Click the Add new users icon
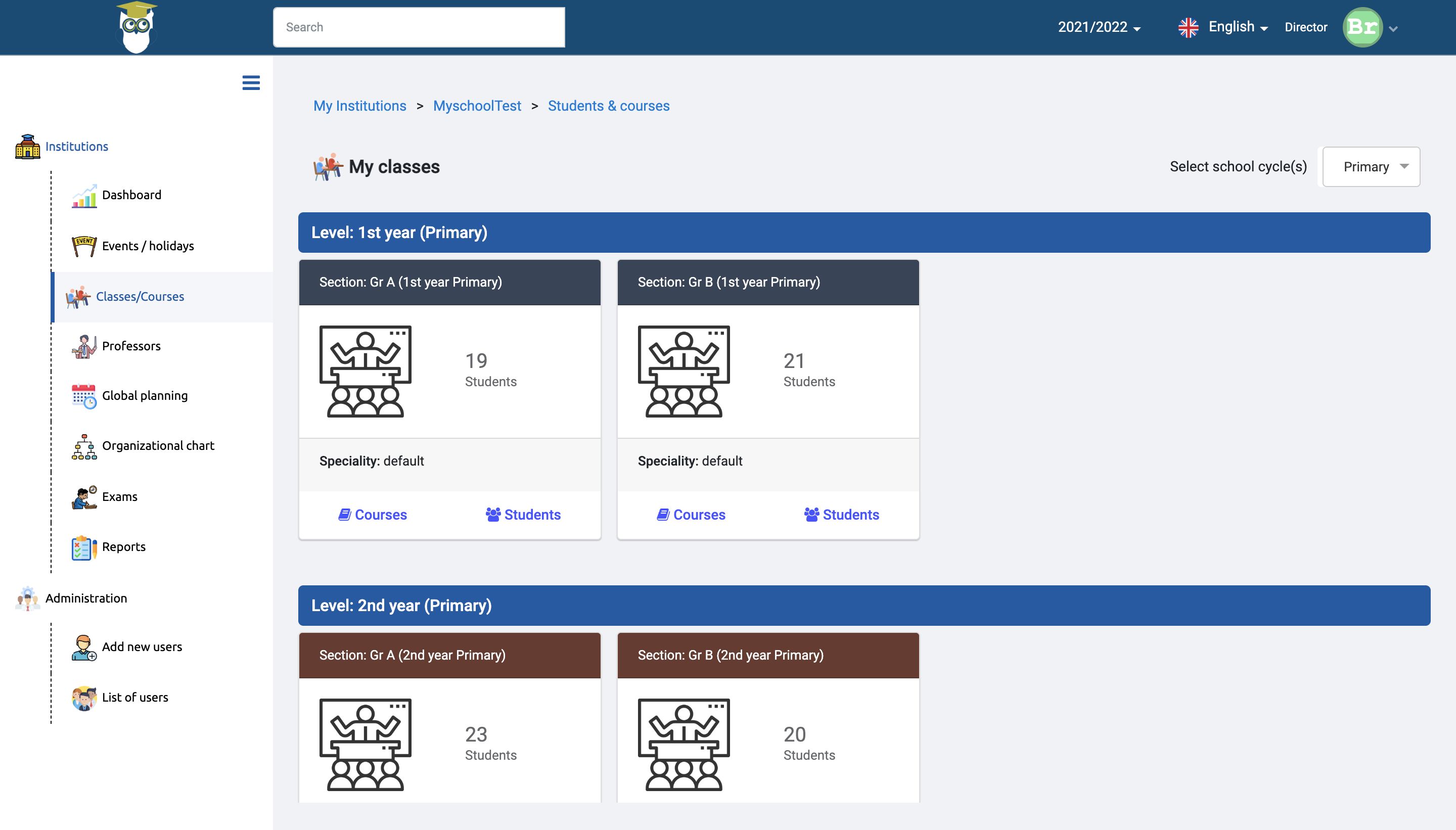This screenshot has height=830, width=1456. 84,648
